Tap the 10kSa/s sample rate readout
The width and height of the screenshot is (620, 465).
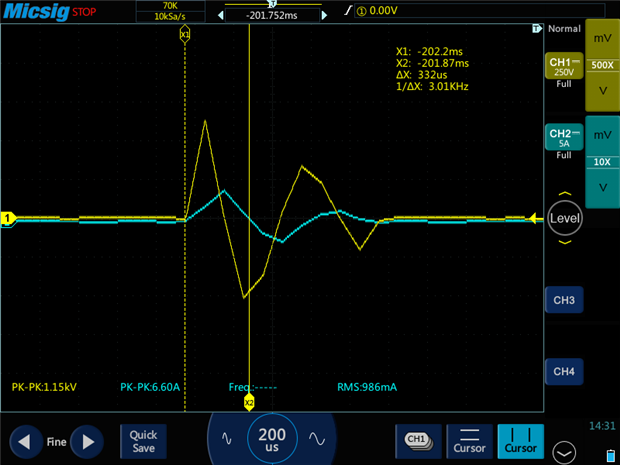[170, 16]
